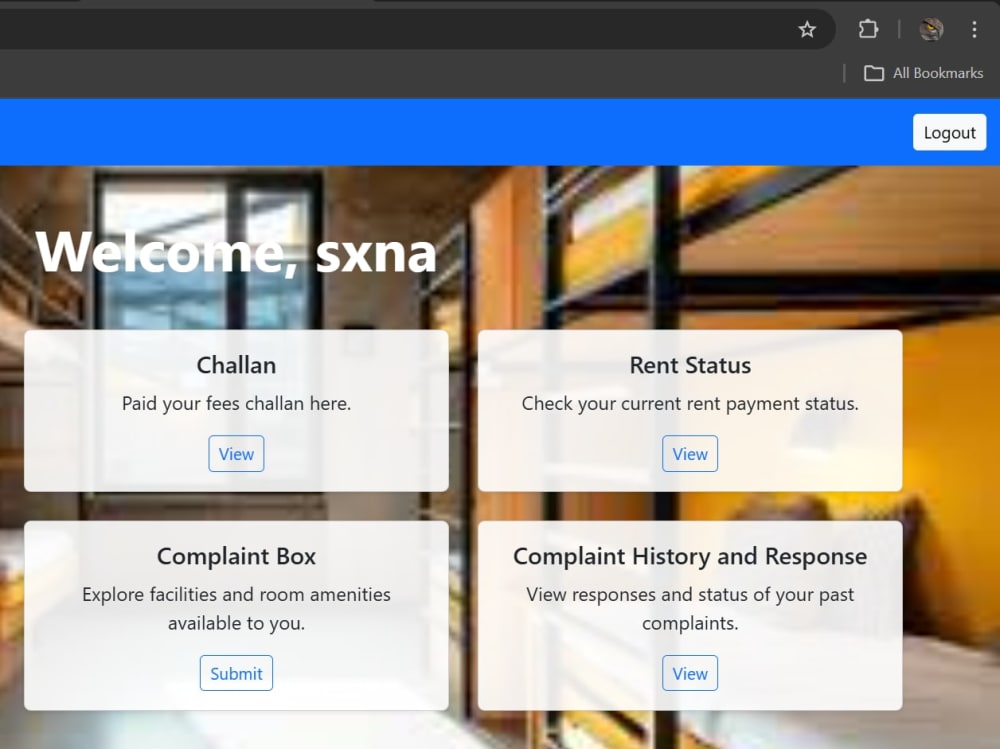This screenshot has height=749, width=1000.
Task: Click 'View responses and status' description
Action: tap(690, 609)
